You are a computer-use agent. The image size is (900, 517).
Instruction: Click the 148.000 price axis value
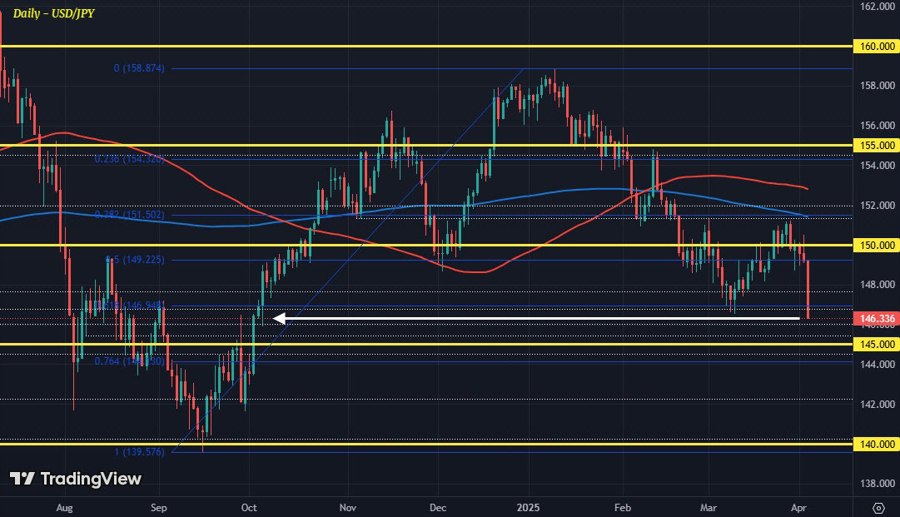tap(878, 285)
